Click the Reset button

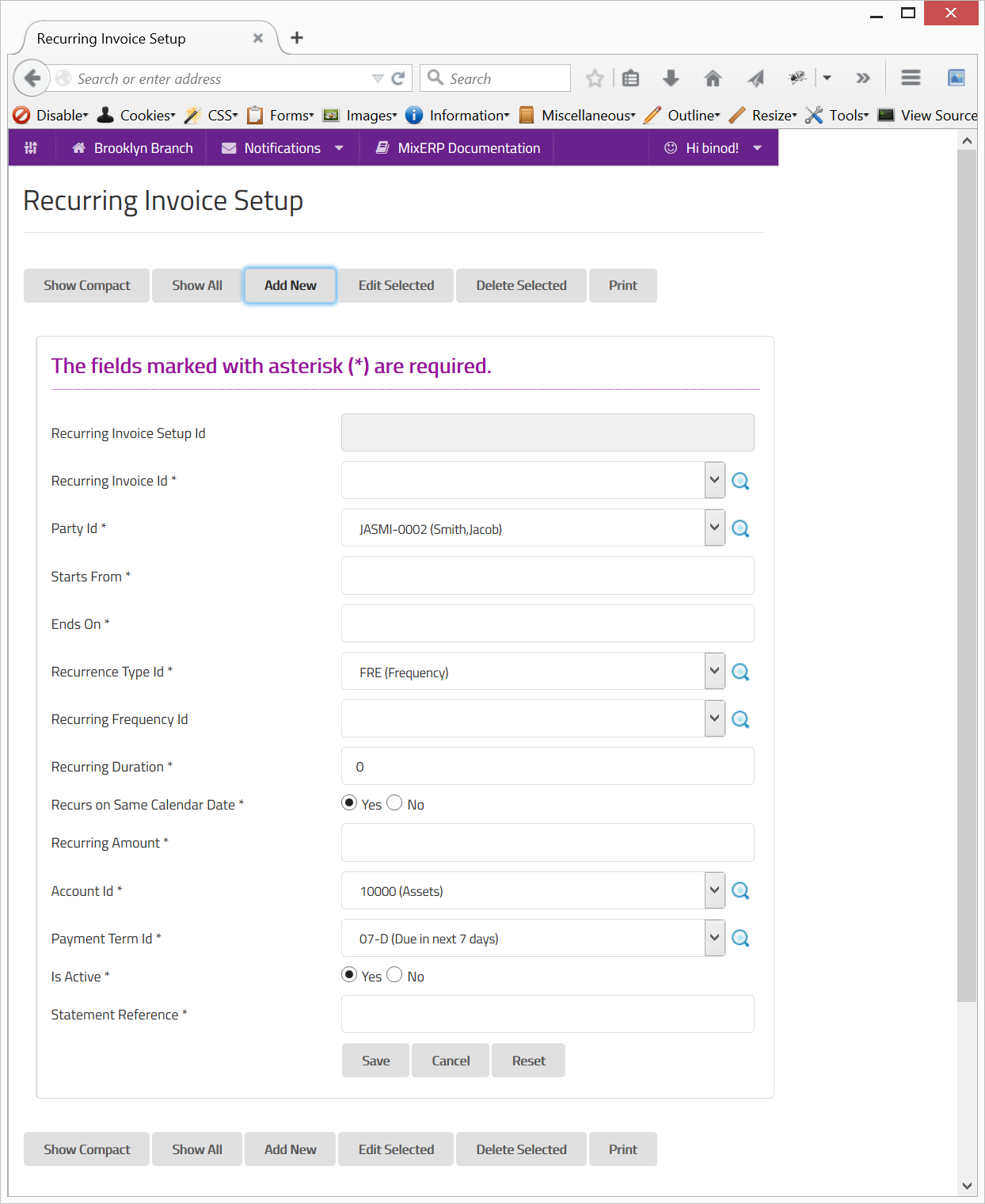[528, 1061]
